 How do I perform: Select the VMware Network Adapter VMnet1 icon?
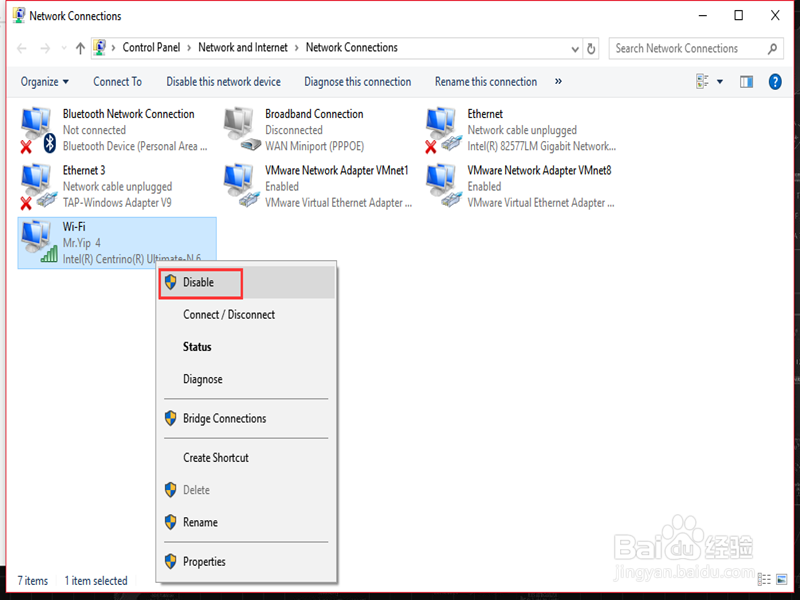pos(242,185)
